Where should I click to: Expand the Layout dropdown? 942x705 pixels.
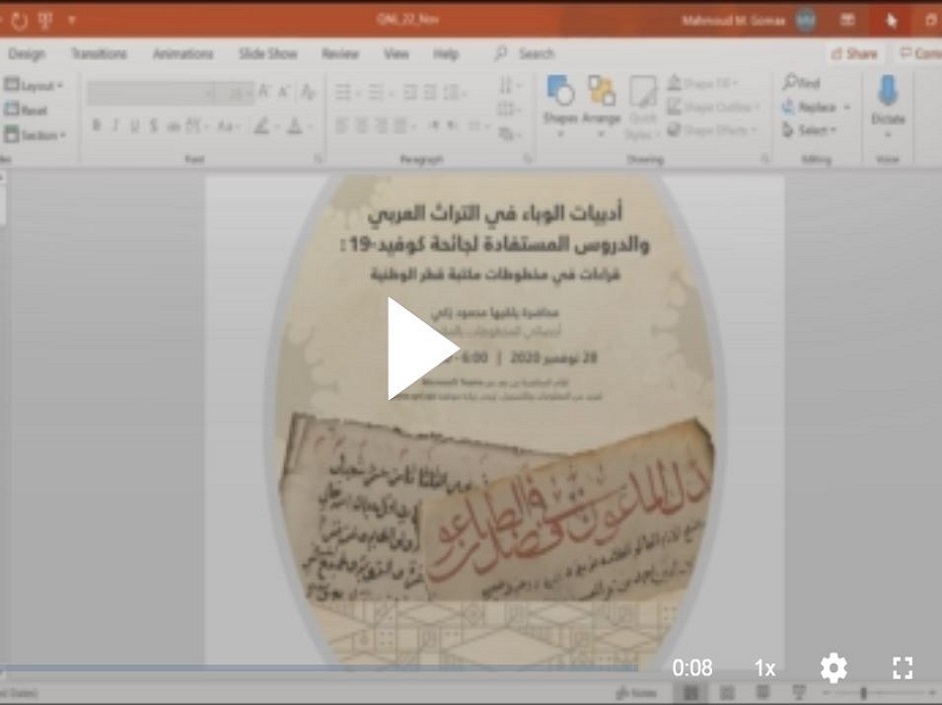[x=34, y=85]
